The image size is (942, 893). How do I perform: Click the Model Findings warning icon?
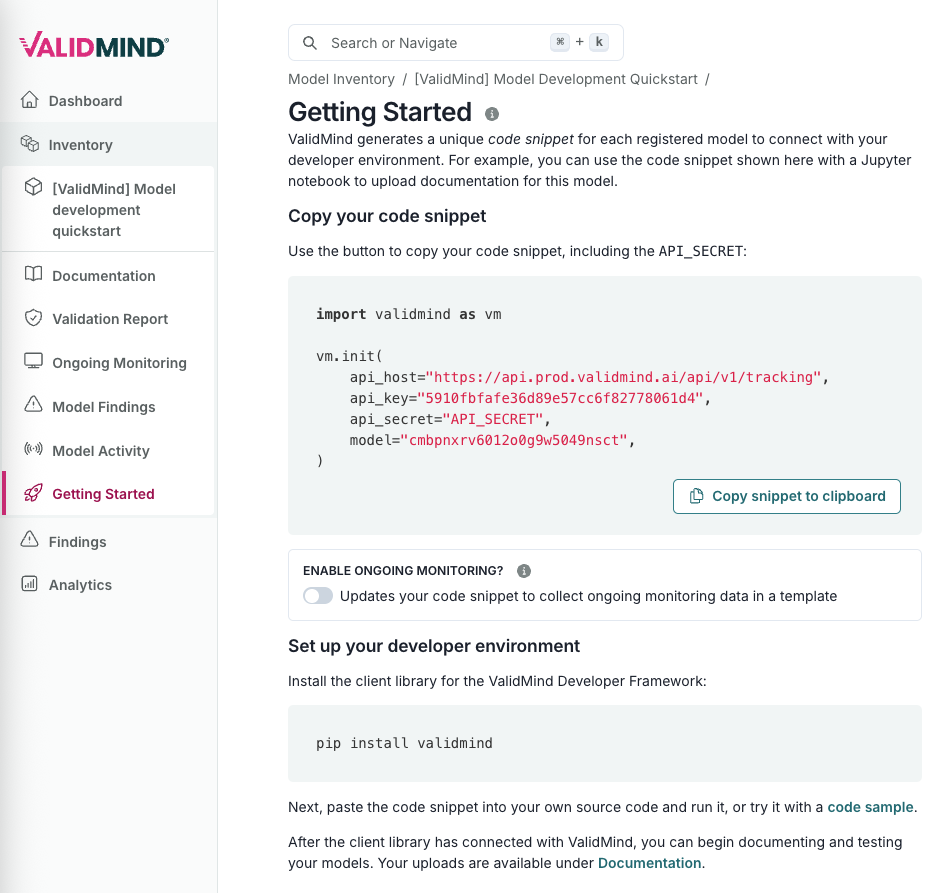(34, 406)
